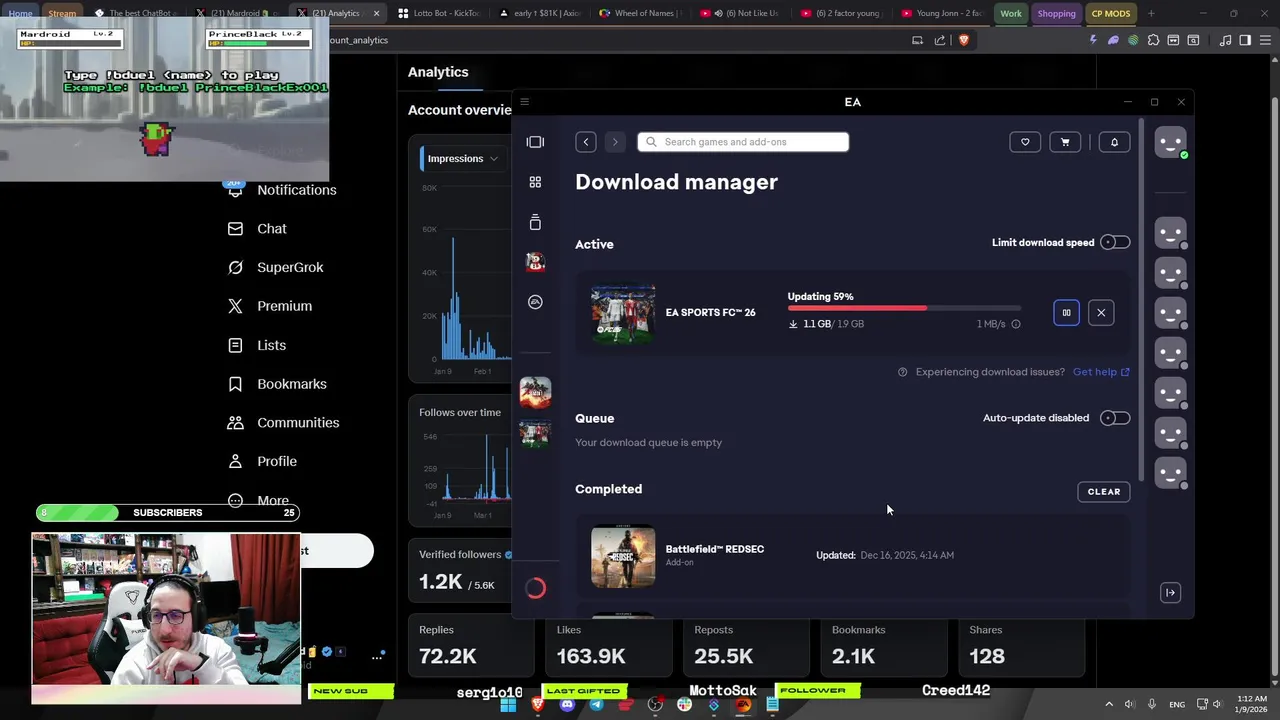The image size is (1280, 720).
Task: Open the EA app hamburger menu
Action: point(524,102)
